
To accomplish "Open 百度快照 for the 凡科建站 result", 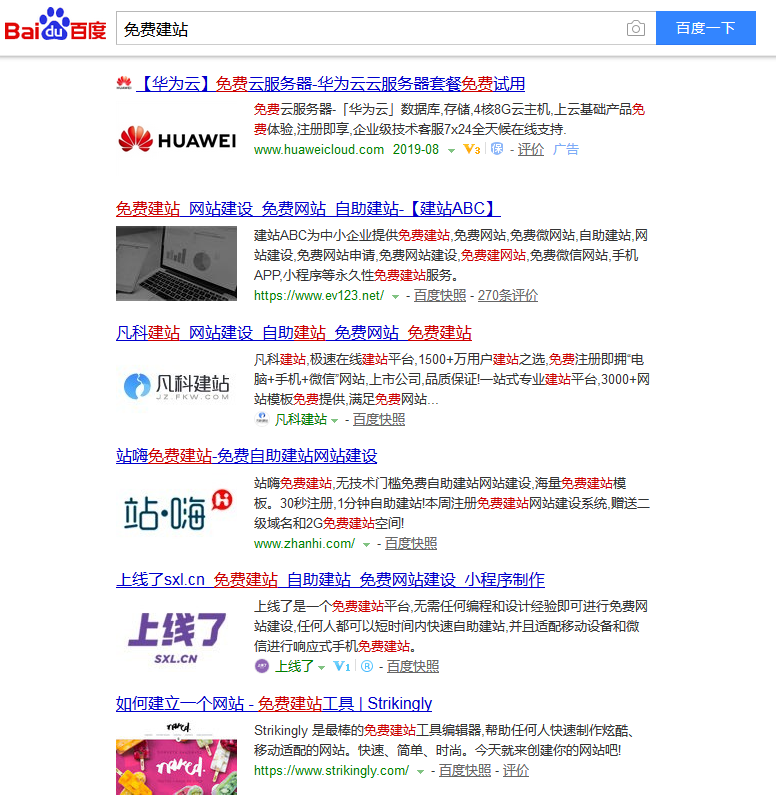I will coord(379,419).
